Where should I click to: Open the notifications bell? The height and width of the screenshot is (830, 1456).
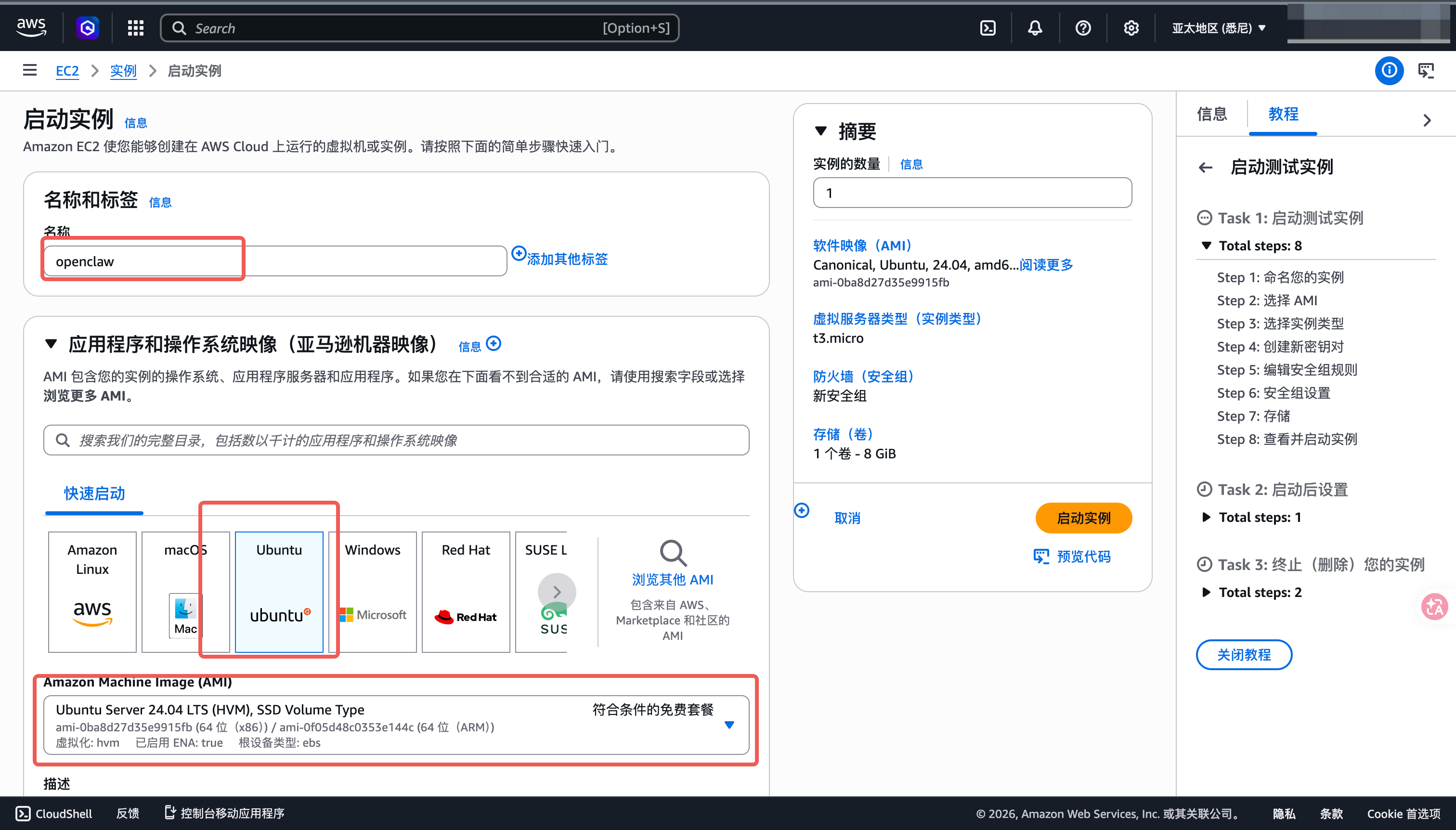tap(1035, 28)
